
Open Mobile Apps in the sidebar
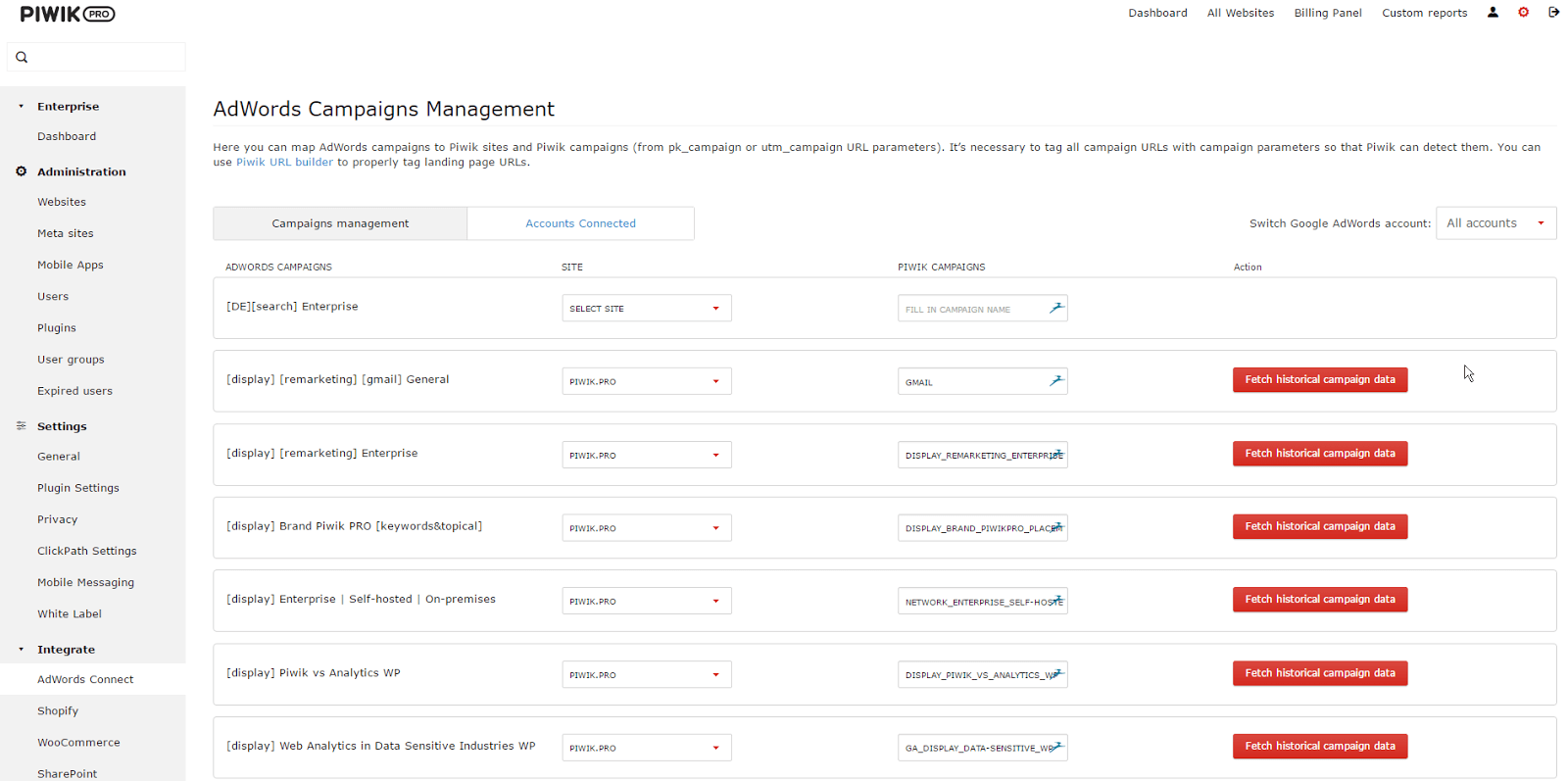71,265
